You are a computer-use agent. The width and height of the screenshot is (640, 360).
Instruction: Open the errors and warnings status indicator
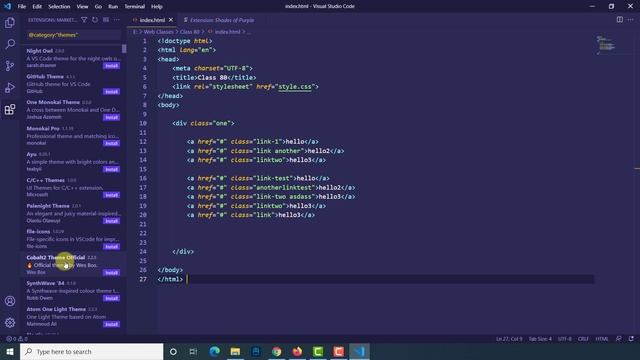(16, 339)
